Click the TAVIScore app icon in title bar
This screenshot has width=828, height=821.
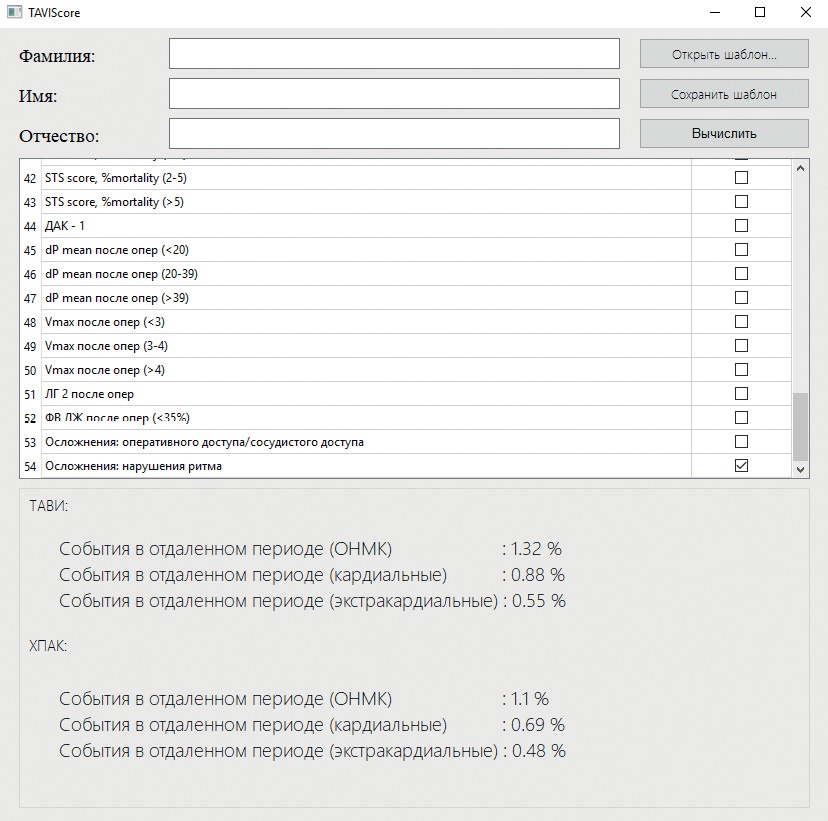[x=14, y=12]
